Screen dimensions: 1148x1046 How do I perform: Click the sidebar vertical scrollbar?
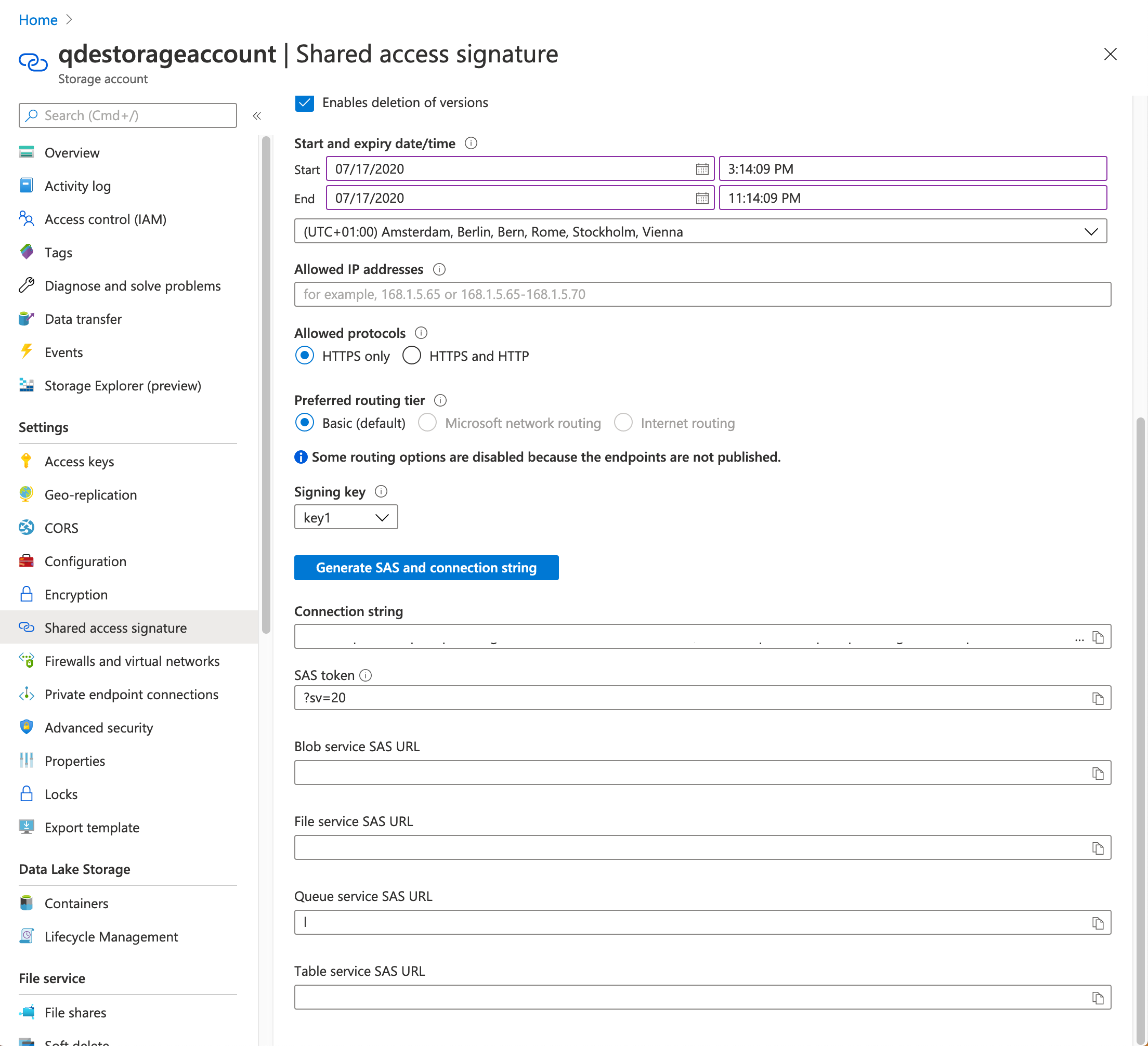point(265,384)
